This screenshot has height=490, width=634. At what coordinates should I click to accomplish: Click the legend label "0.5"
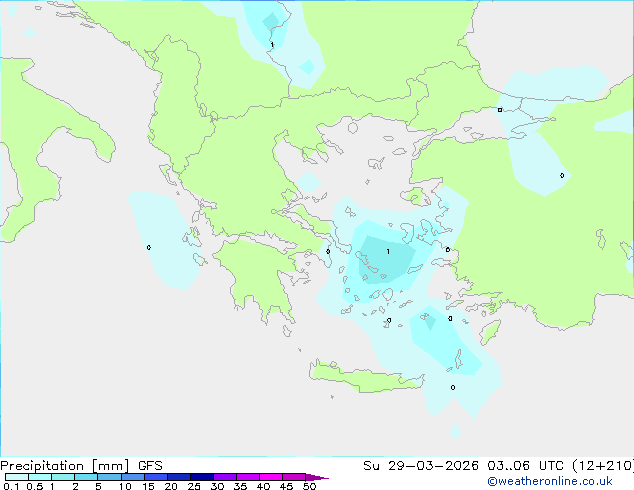point(34,486)
